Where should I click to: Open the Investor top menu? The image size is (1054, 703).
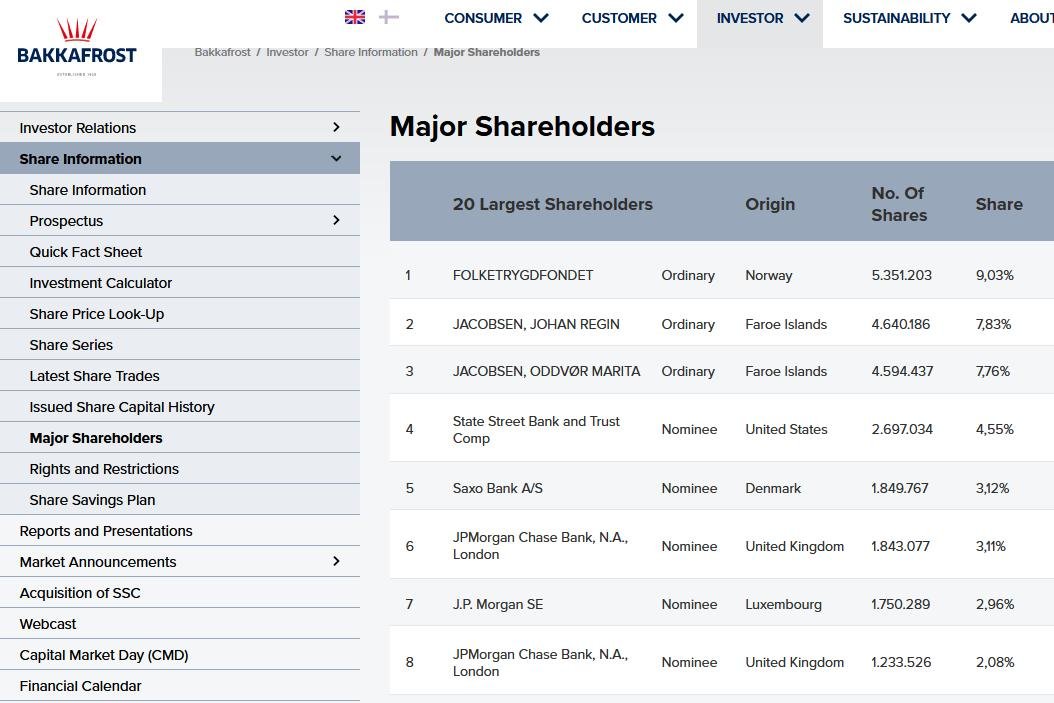click(762, 18)
